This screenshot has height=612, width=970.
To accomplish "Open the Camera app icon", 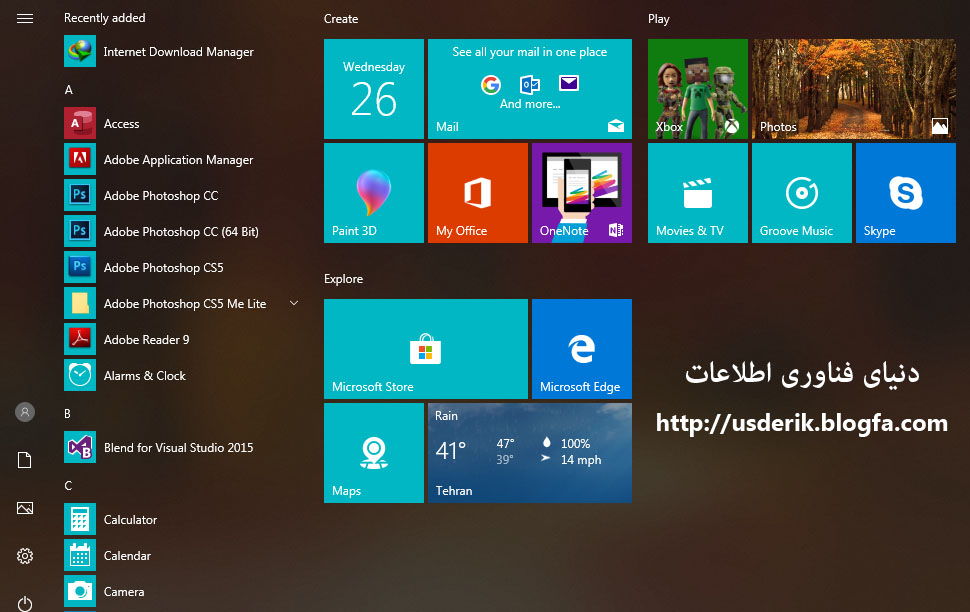I will (80, 591).
